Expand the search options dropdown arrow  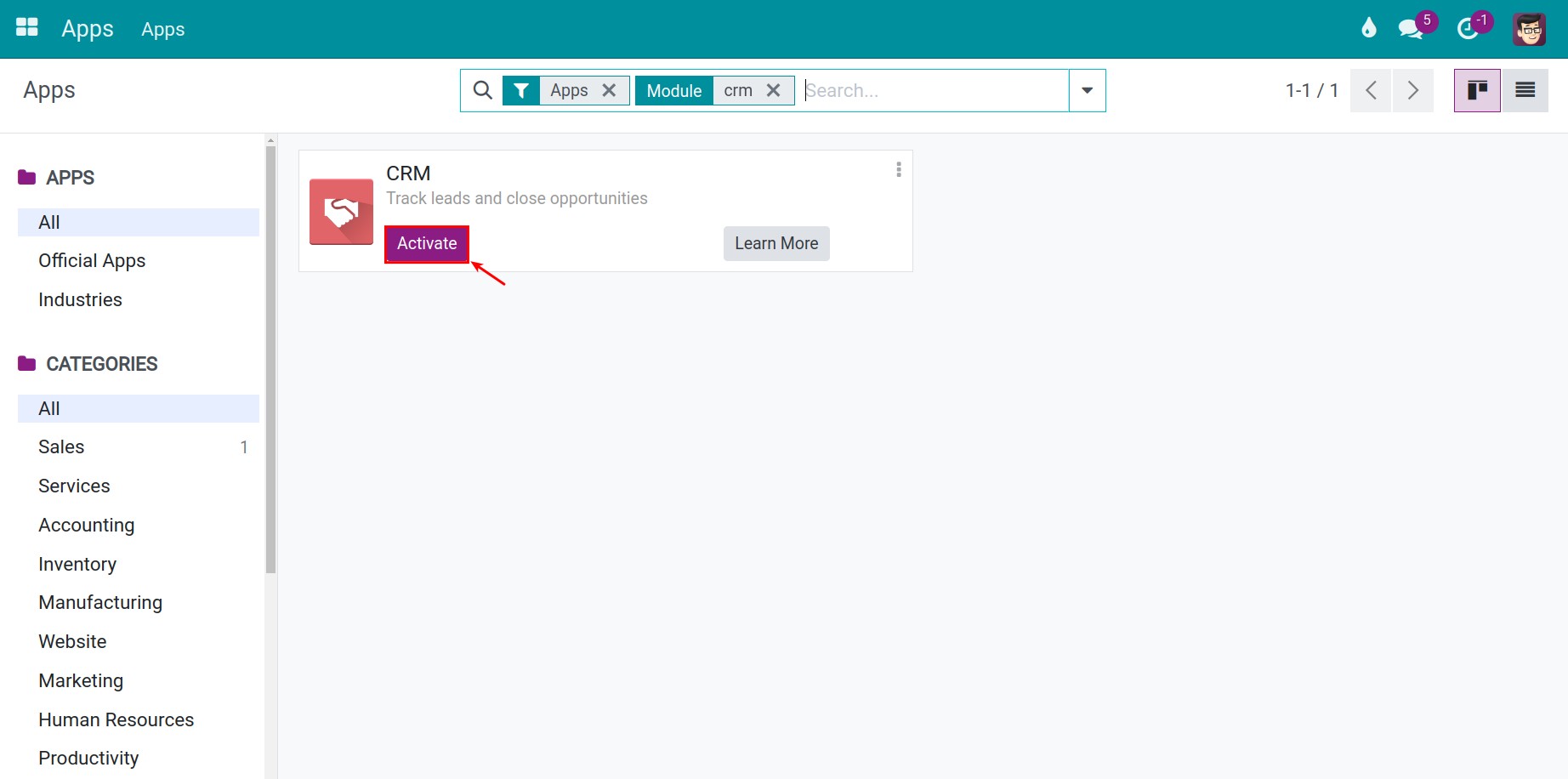[1087, 90]
